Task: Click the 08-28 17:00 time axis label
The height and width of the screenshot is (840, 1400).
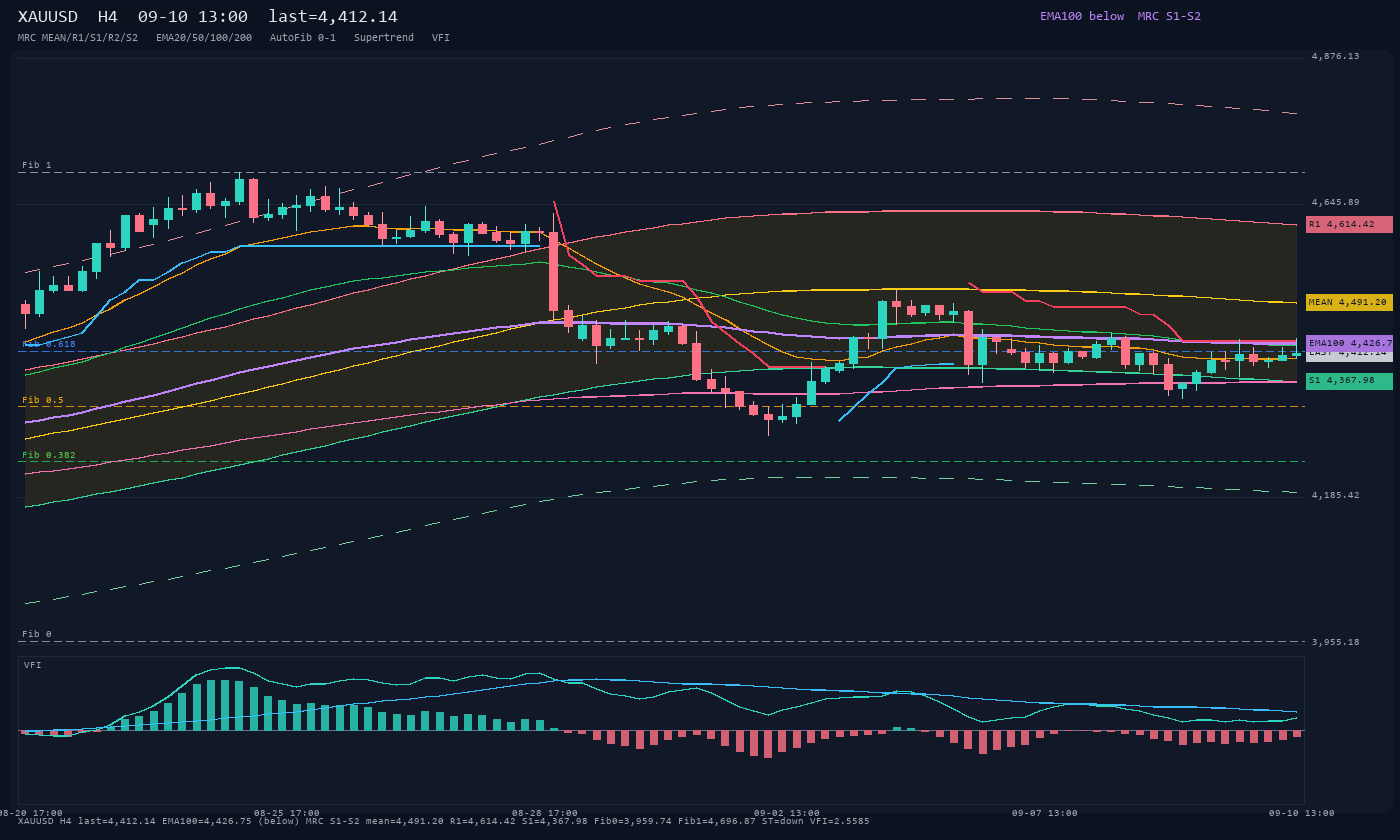Action: tap(545, 813)
